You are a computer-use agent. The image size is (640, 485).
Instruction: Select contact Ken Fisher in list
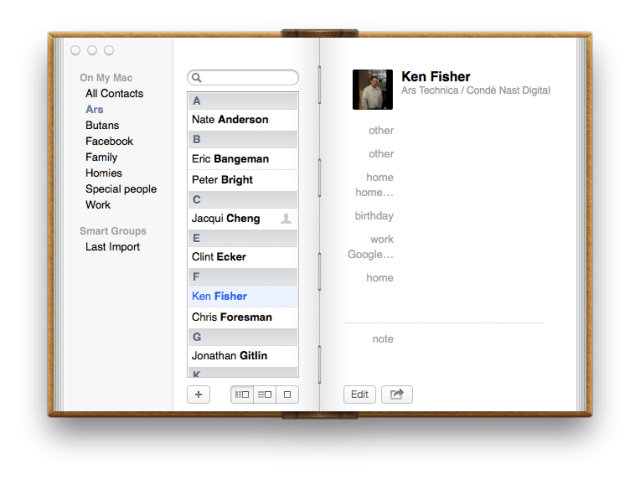tap(243, 296)
